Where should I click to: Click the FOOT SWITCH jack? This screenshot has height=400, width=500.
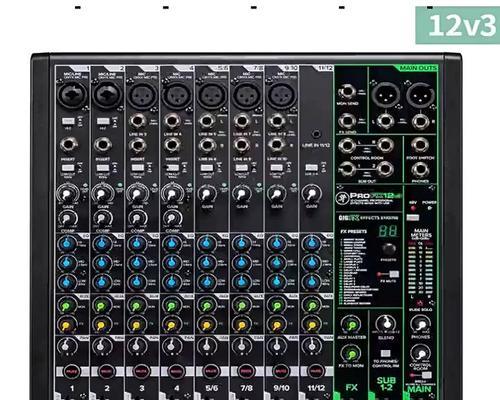coord(420,145)
